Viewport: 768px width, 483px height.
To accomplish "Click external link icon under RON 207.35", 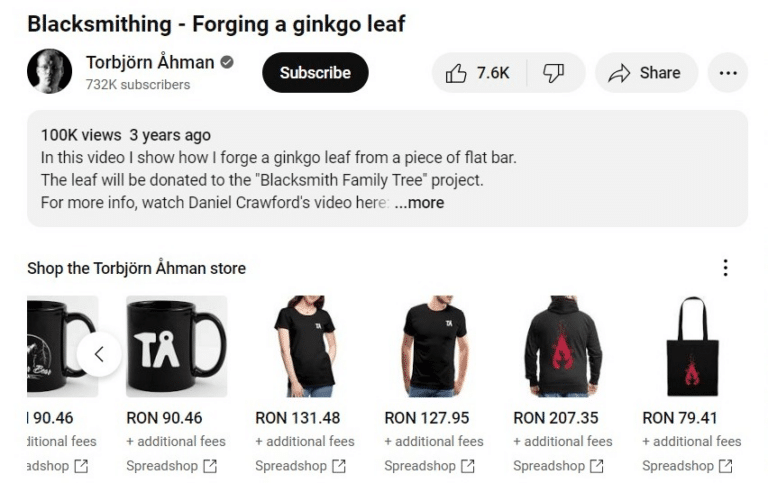I will 597,466.
